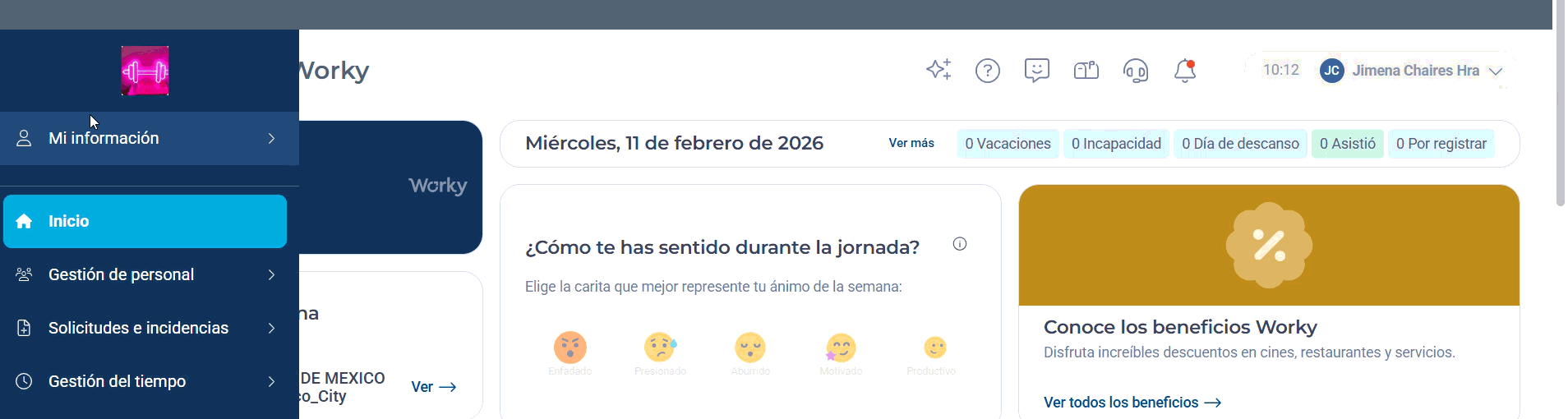Open the help question mark icon

tap(988, 71)
